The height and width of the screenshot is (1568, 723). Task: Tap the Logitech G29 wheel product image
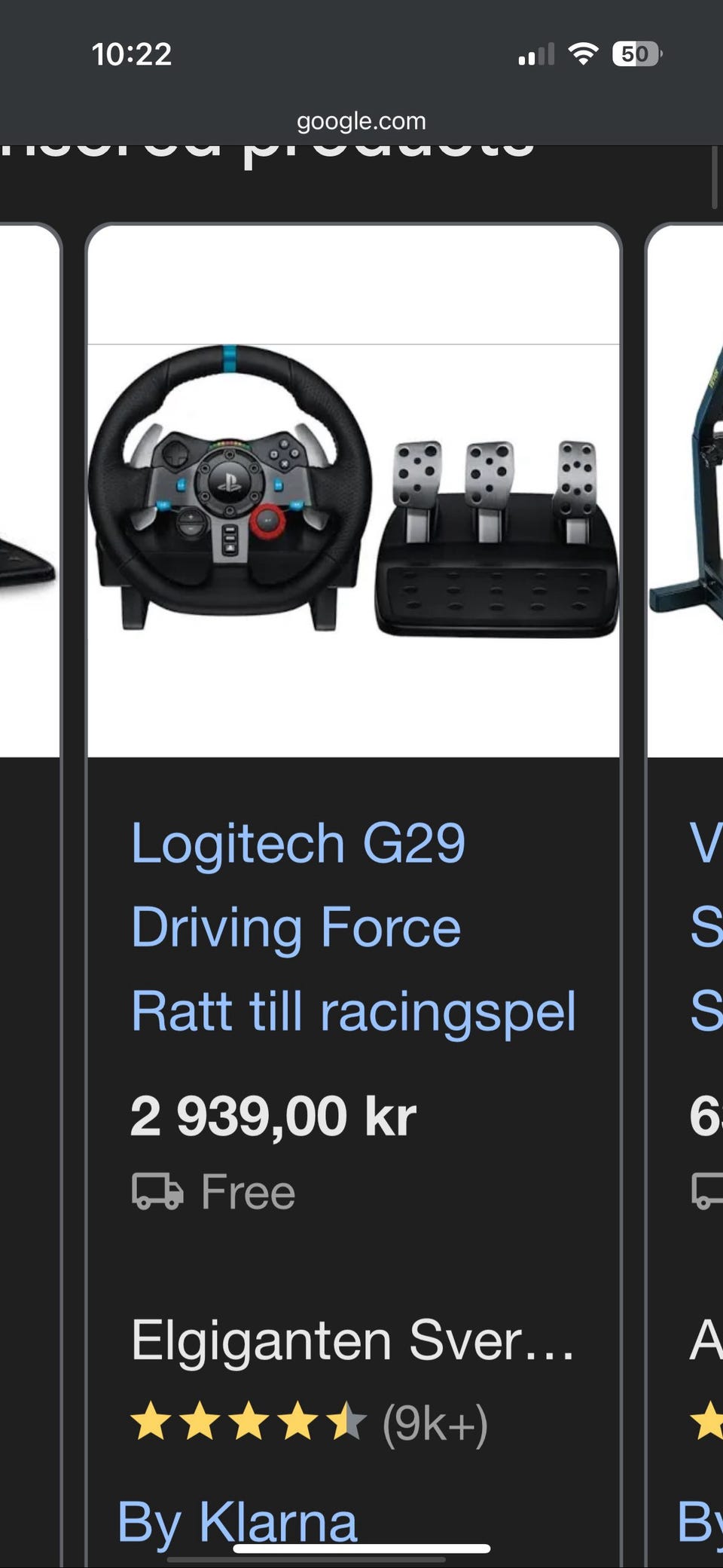click(353, 491)
